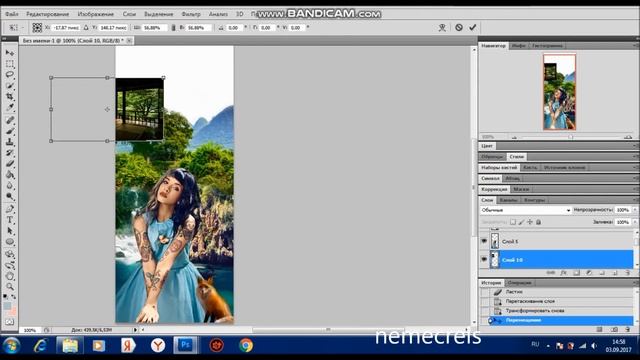Toggle lock transparent pixels in Layers
640x360 pixels.
tap(513, 222)
